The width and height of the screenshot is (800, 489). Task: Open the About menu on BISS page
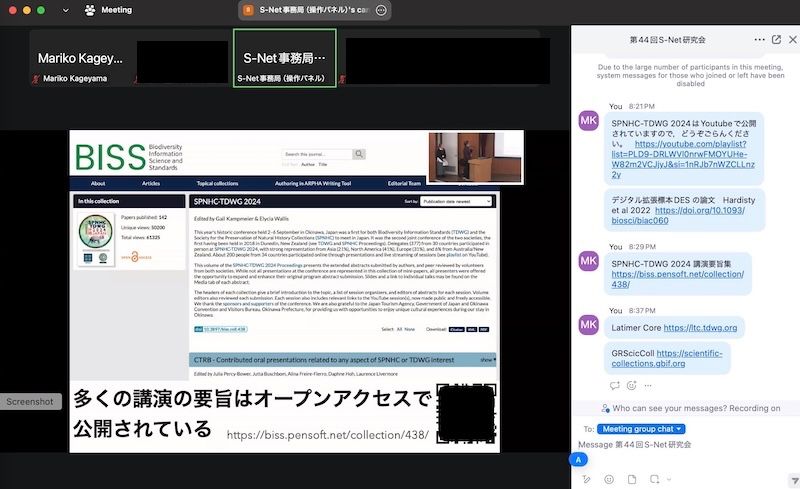point(98,183)
